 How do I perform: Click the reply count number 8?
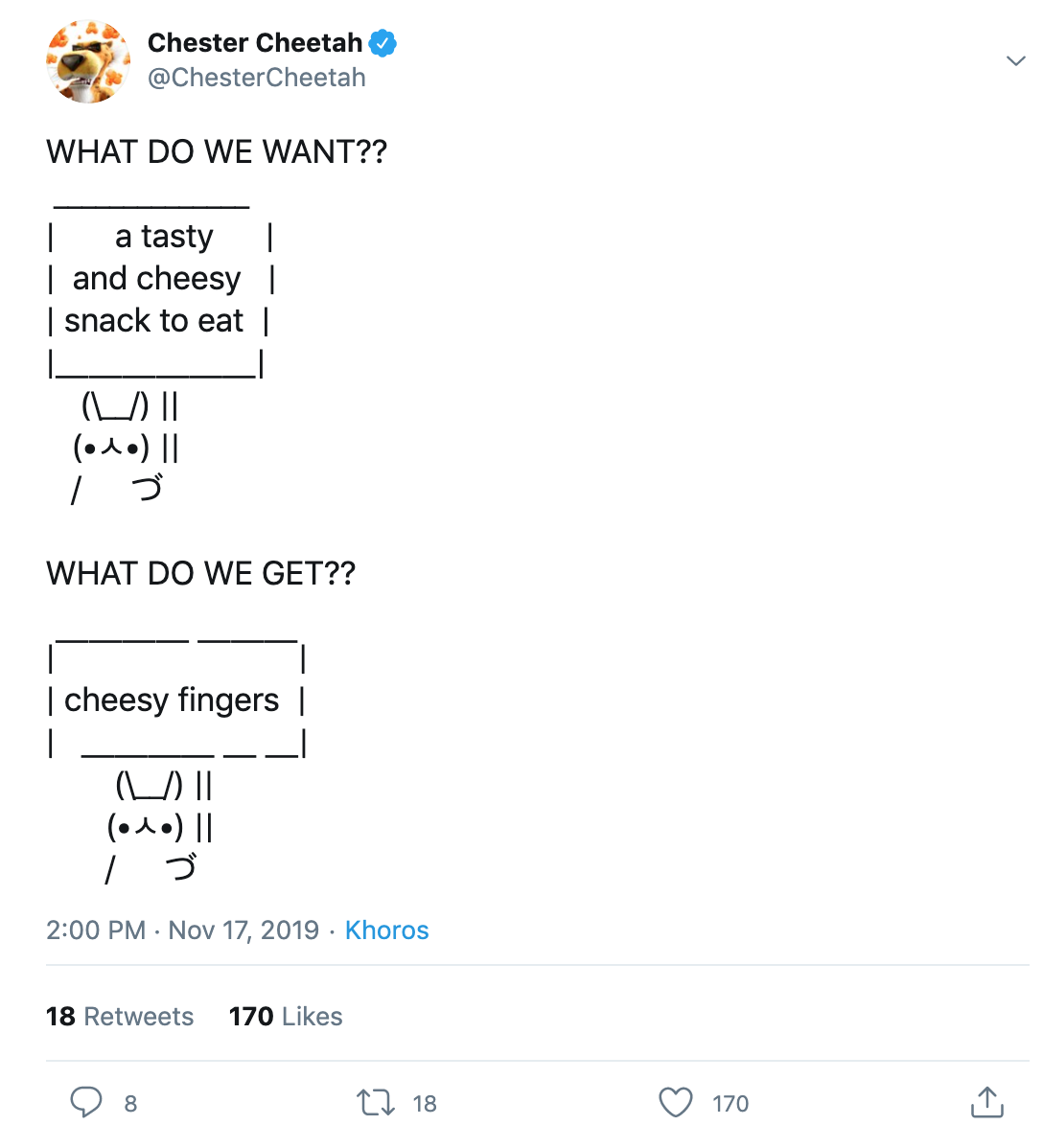click(x=130, y=1104)
